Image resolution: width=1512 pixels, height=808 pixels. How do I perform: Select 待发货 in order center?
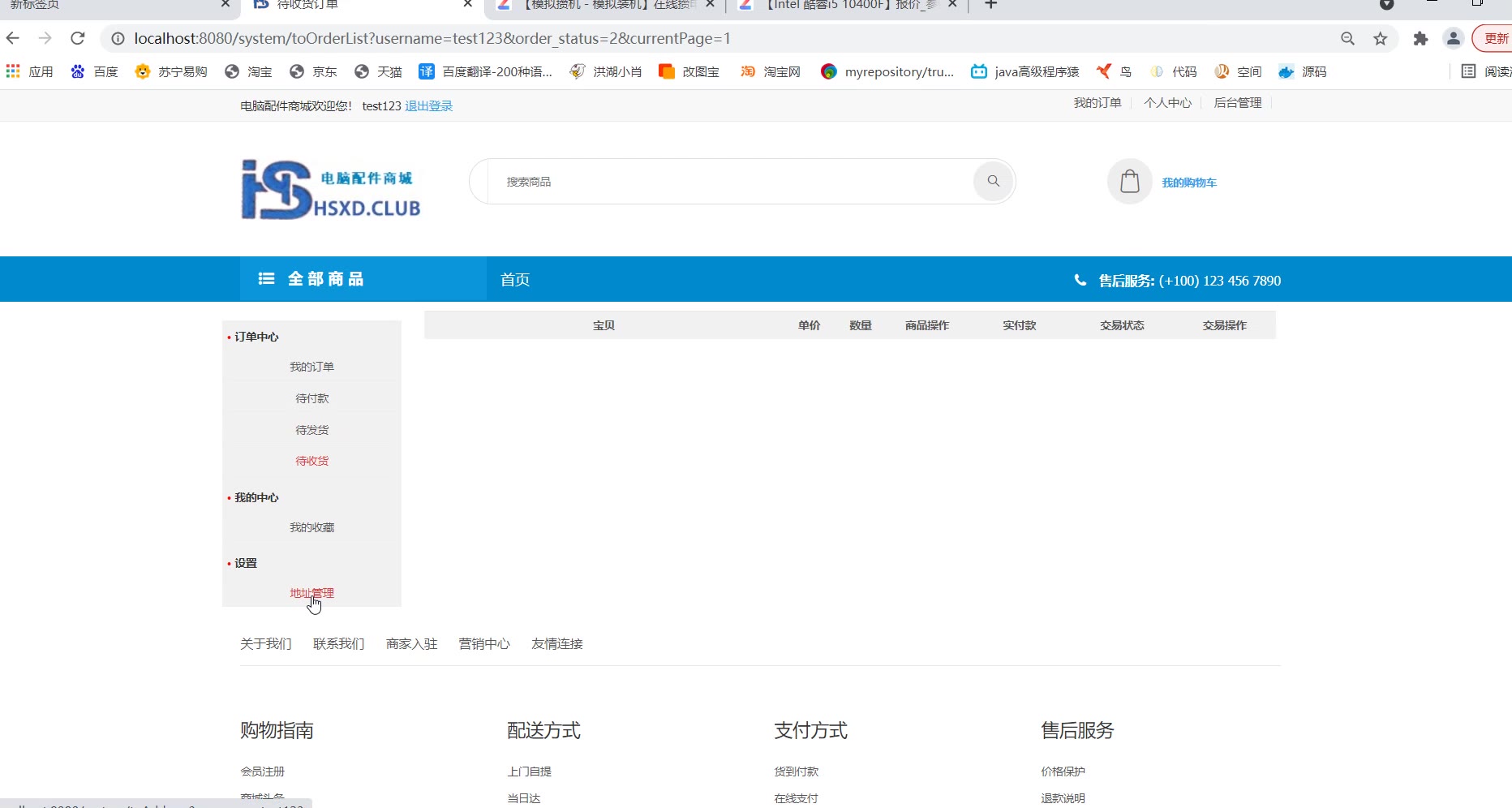pyautogui.click(x=311, y=430)
